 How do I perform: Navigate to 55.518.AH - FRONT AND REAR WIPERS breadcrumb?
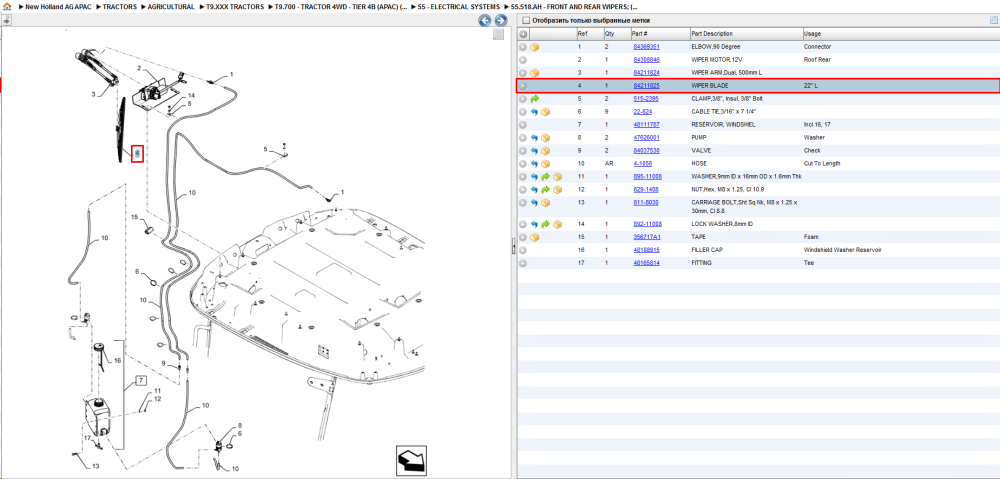pyautogui.click(x=574, y=6)
